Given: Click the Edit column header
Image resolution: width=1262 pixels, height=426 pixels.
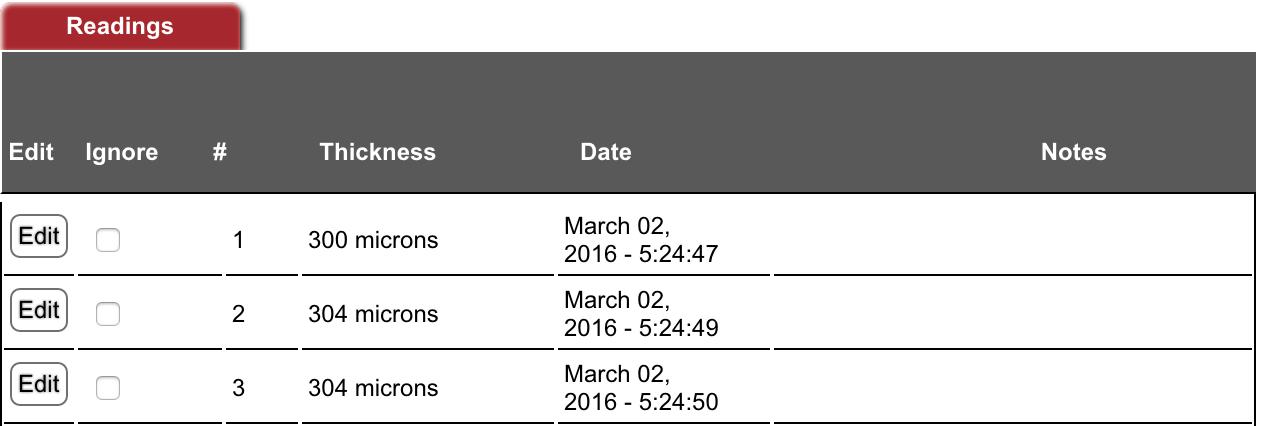Looking at the screenshot, I should coord(30,152).
